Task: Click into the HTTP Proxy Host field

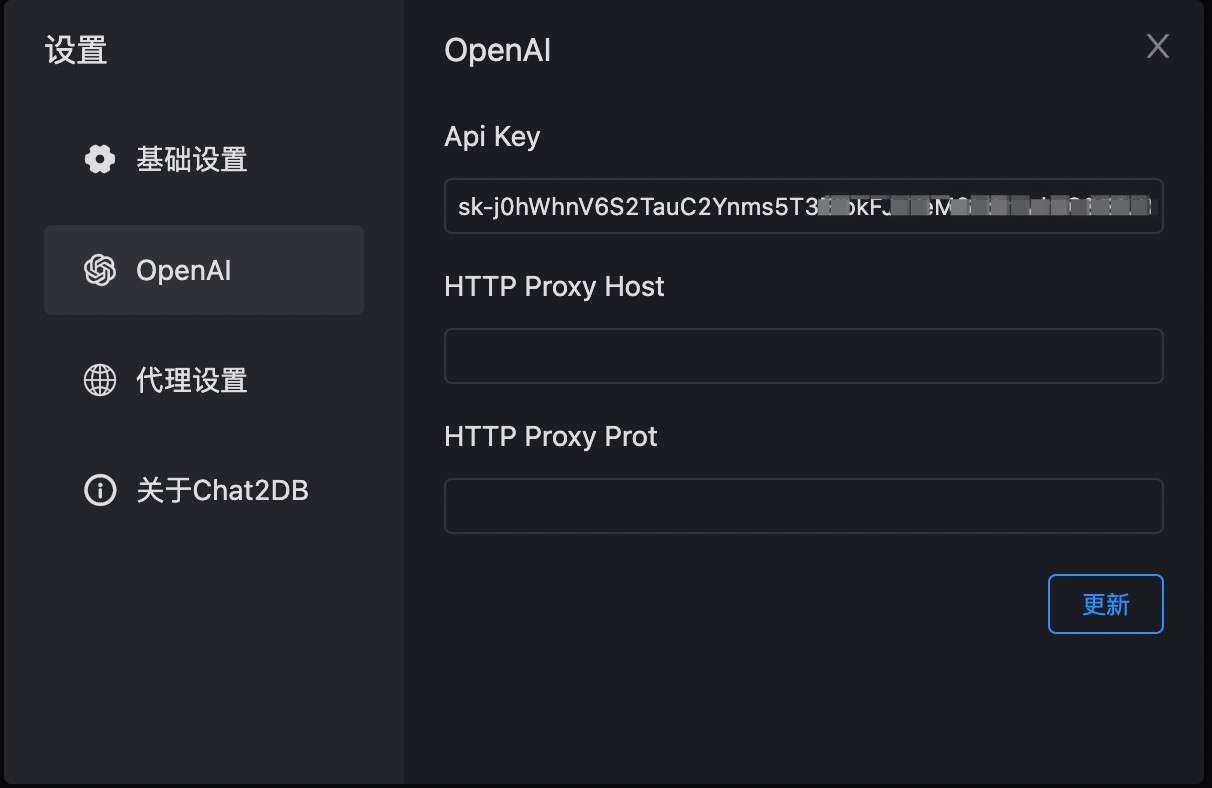Action: (x=803, y=356)
